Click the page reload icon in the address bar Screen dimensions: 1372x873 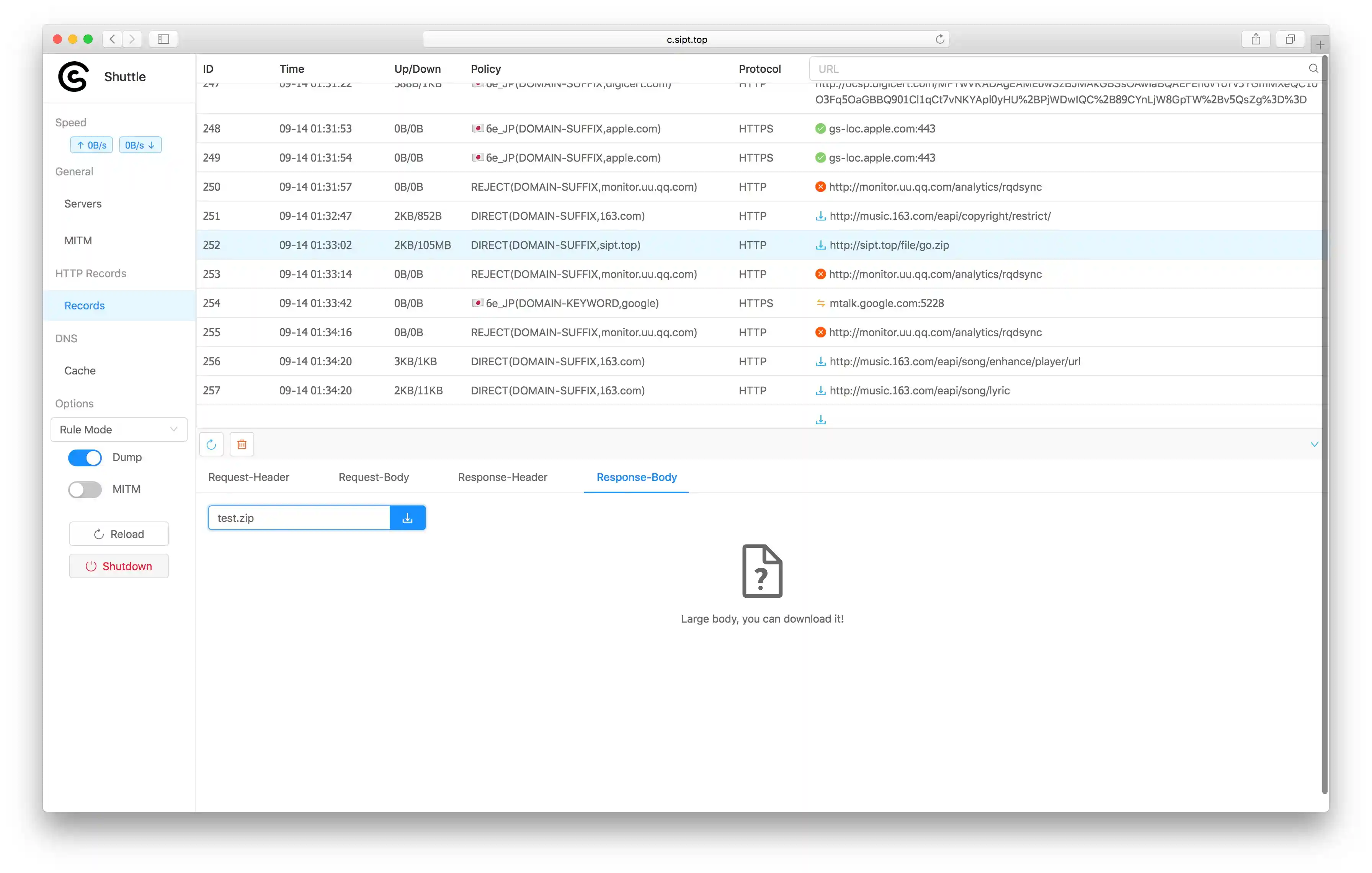pos(939,39)
